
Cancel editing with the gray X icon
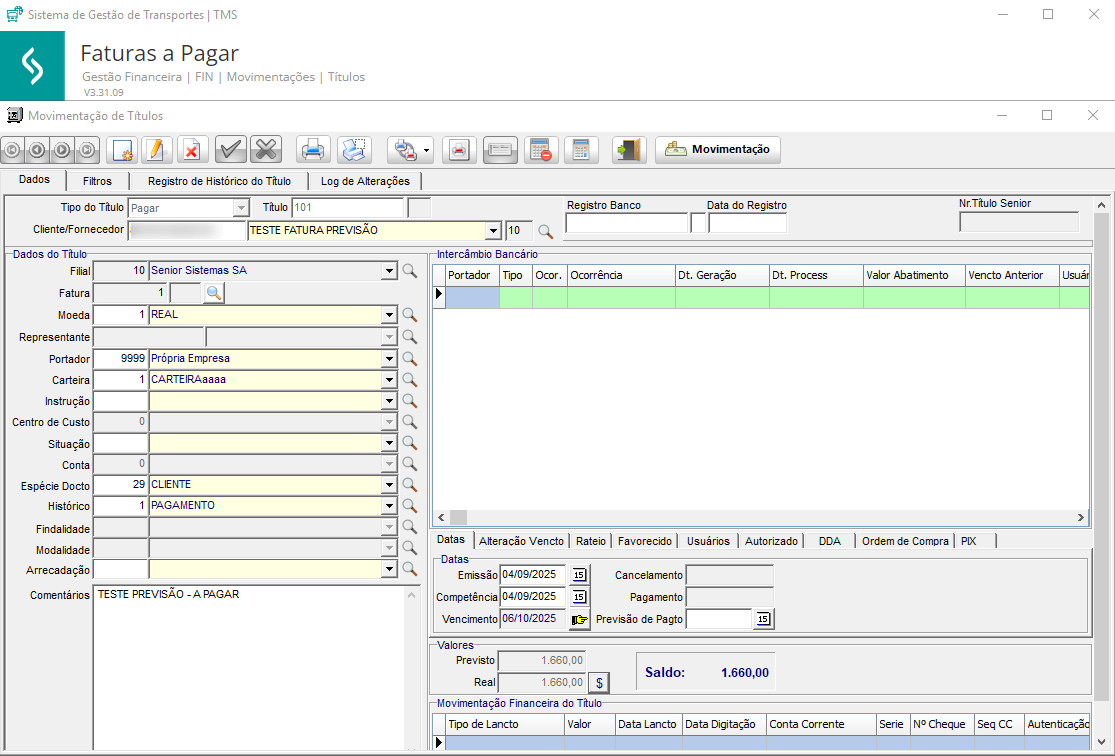click(x=265, y=150)
